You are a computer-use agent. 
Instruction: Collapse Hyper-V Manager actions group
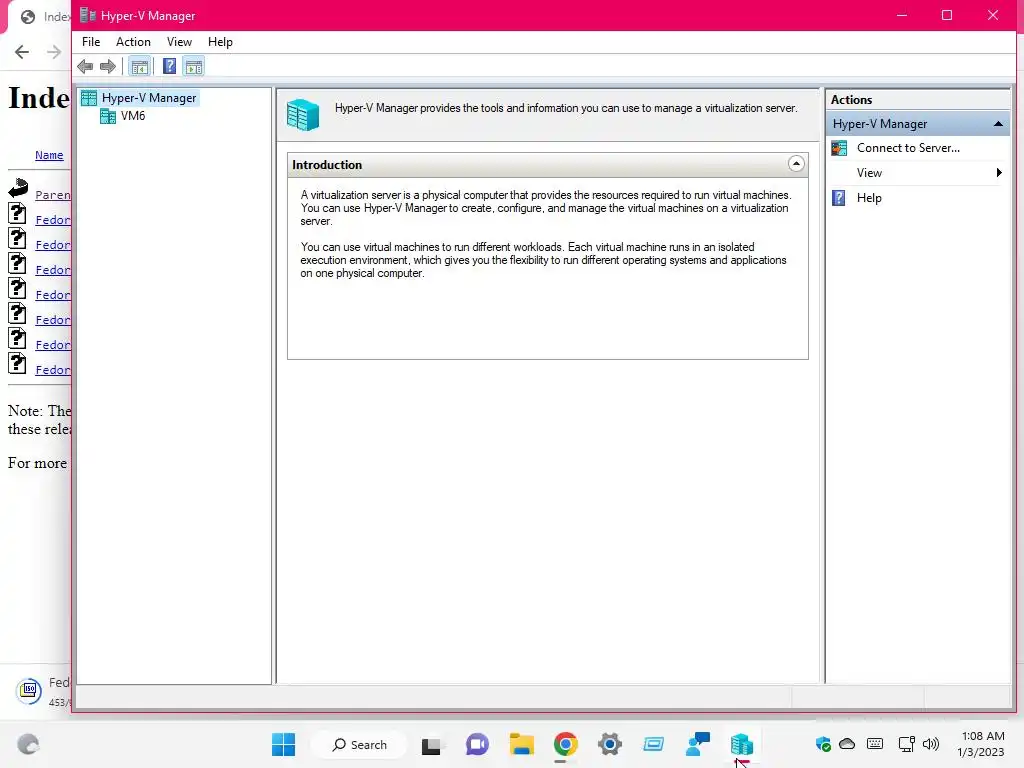(x=998, y=124)
